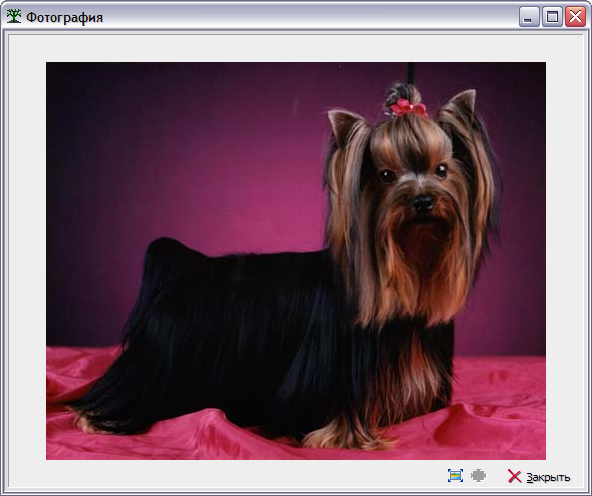Click the red X beside Закрыть
592x496 pixels.
coord(514,476)
